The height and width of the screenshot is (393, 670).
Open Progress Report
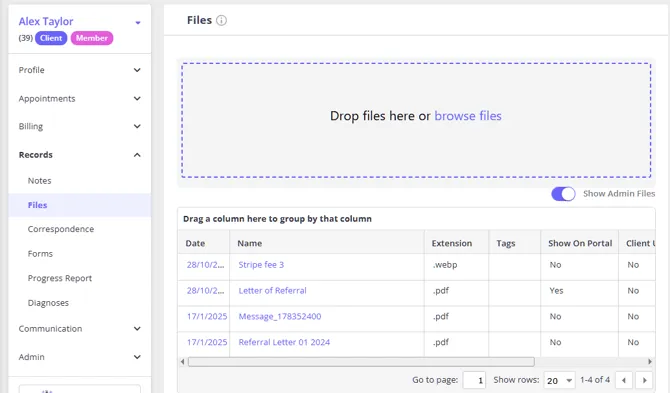pos(60,278)
